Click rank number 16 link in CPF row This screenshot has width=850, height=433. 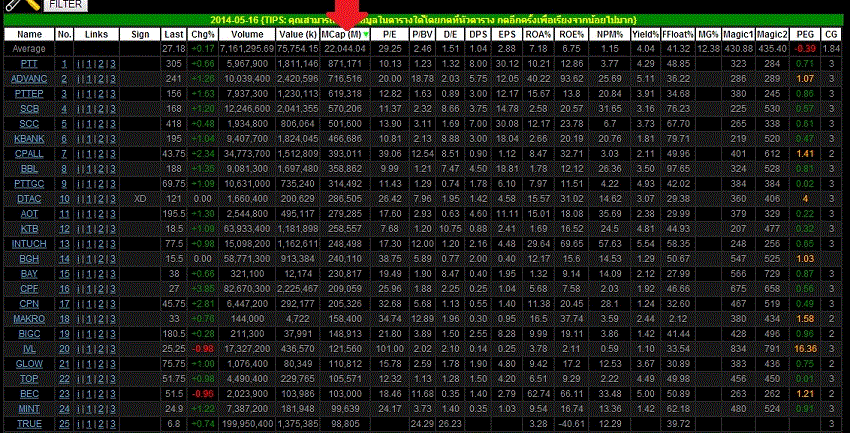pyautogui.click(x=65, y=289)
